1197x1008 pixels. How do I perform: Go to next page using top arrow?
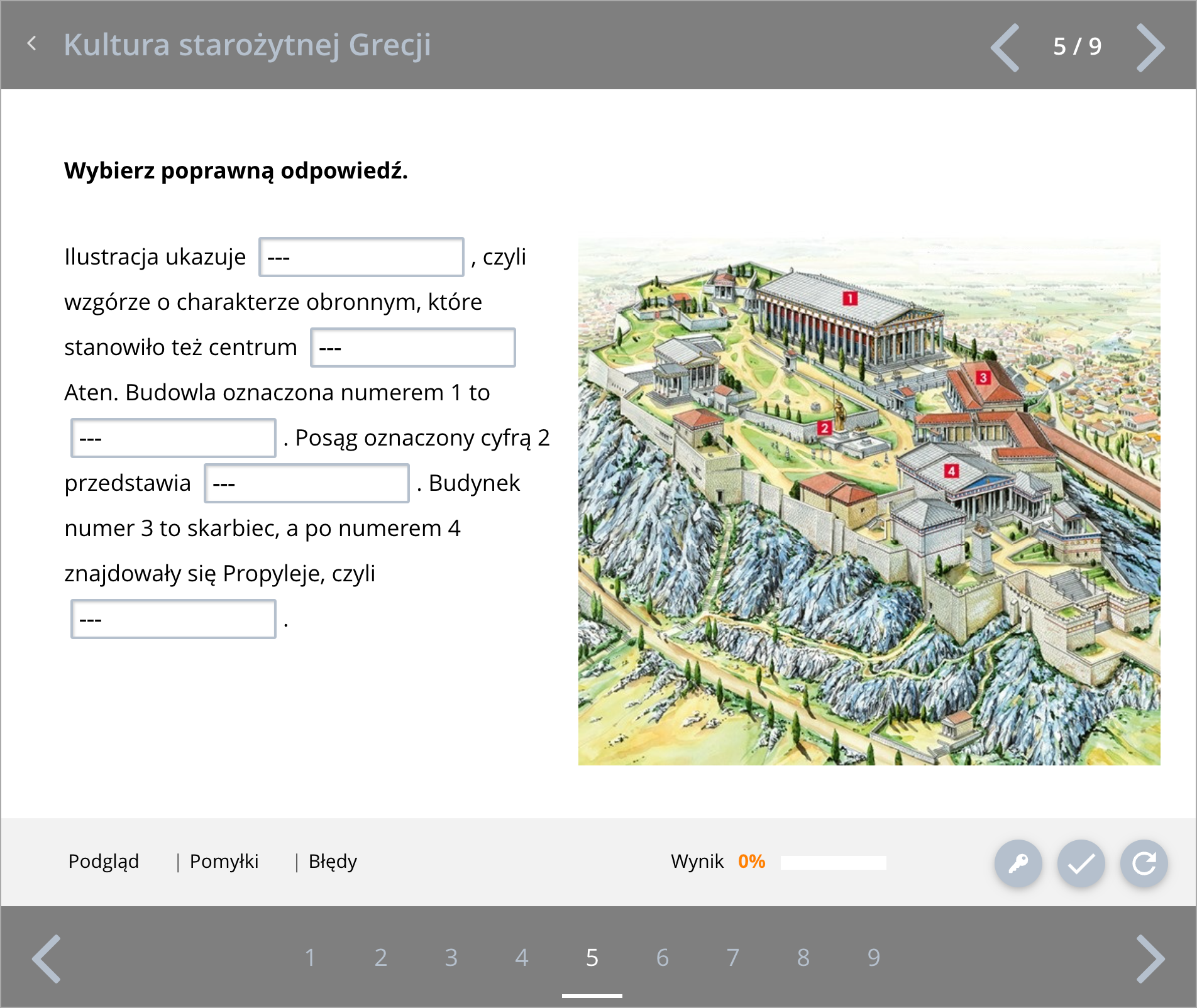1150,48
